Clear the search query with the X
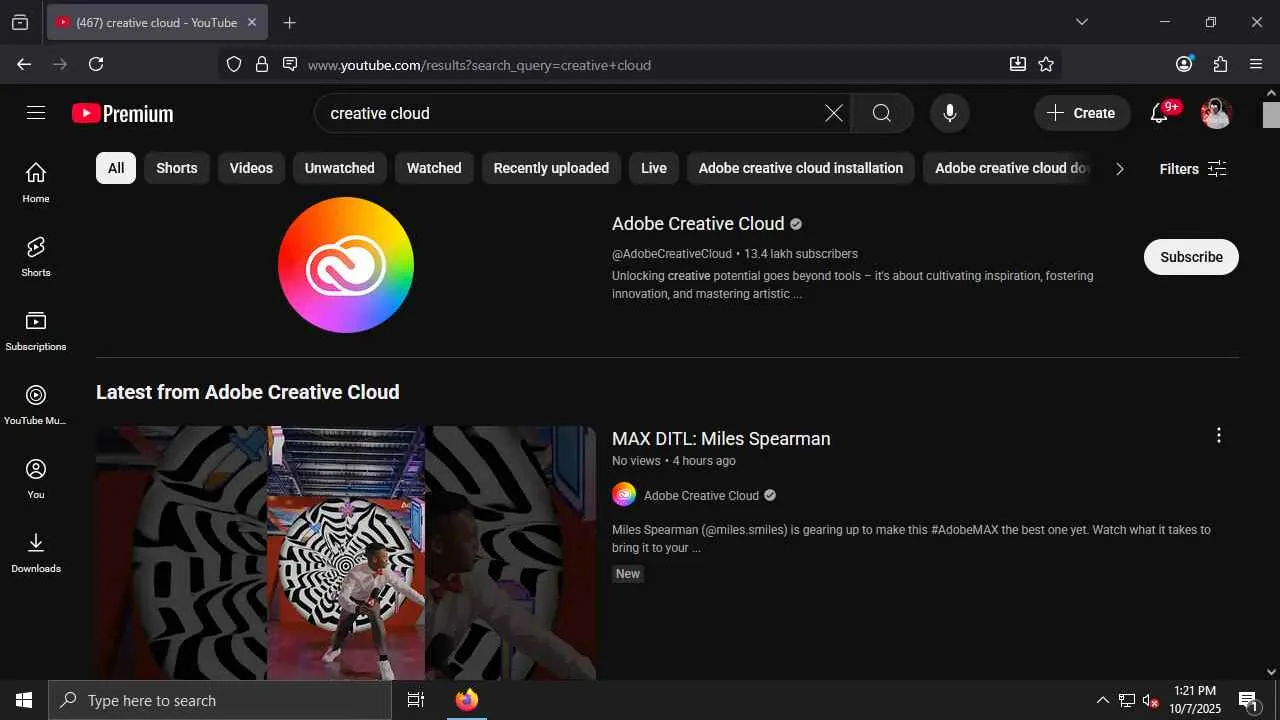 (x=833, y=113)
